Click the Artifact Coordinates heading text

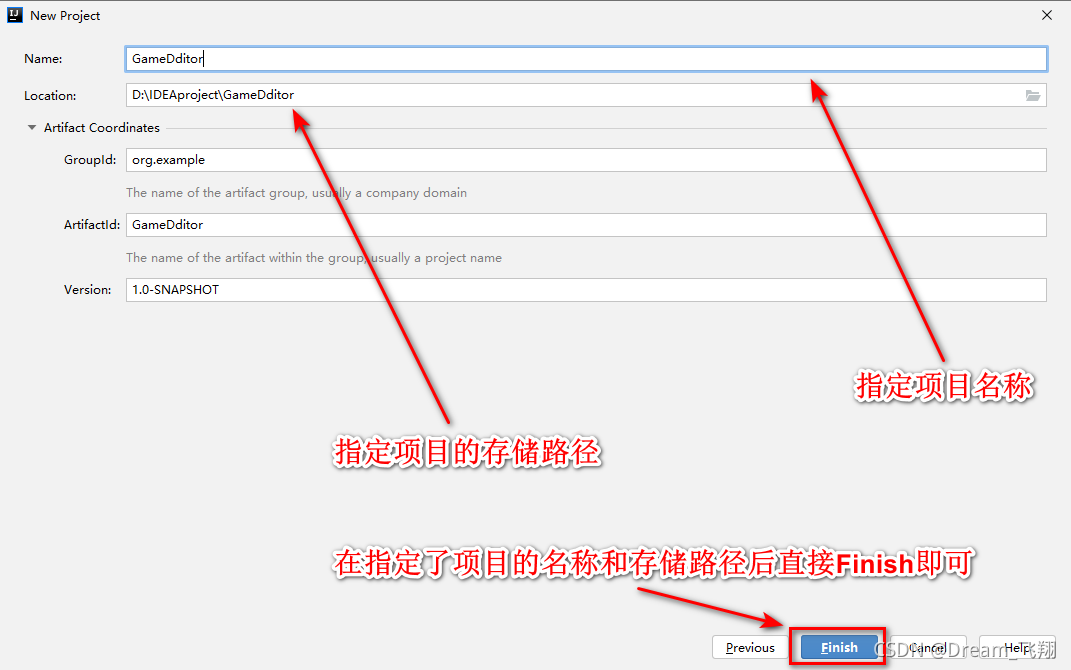click(x=102, y=128)
